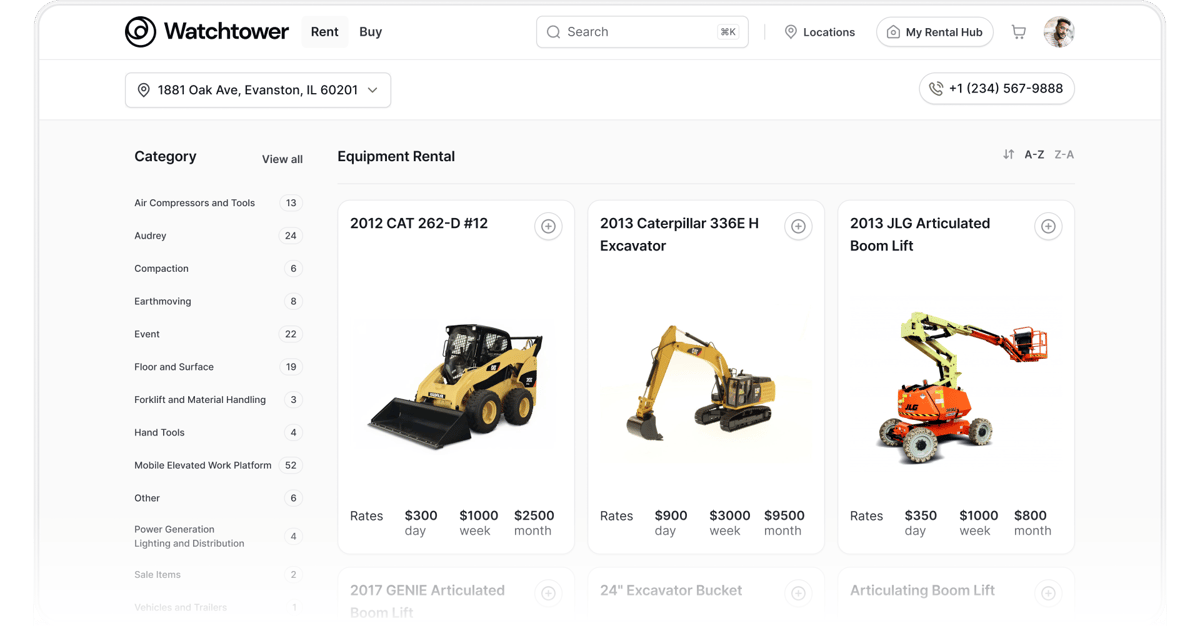Screen dimensions: 1200x626
Task: Click the $800 month rate
Action: [x=1032, y=523]
